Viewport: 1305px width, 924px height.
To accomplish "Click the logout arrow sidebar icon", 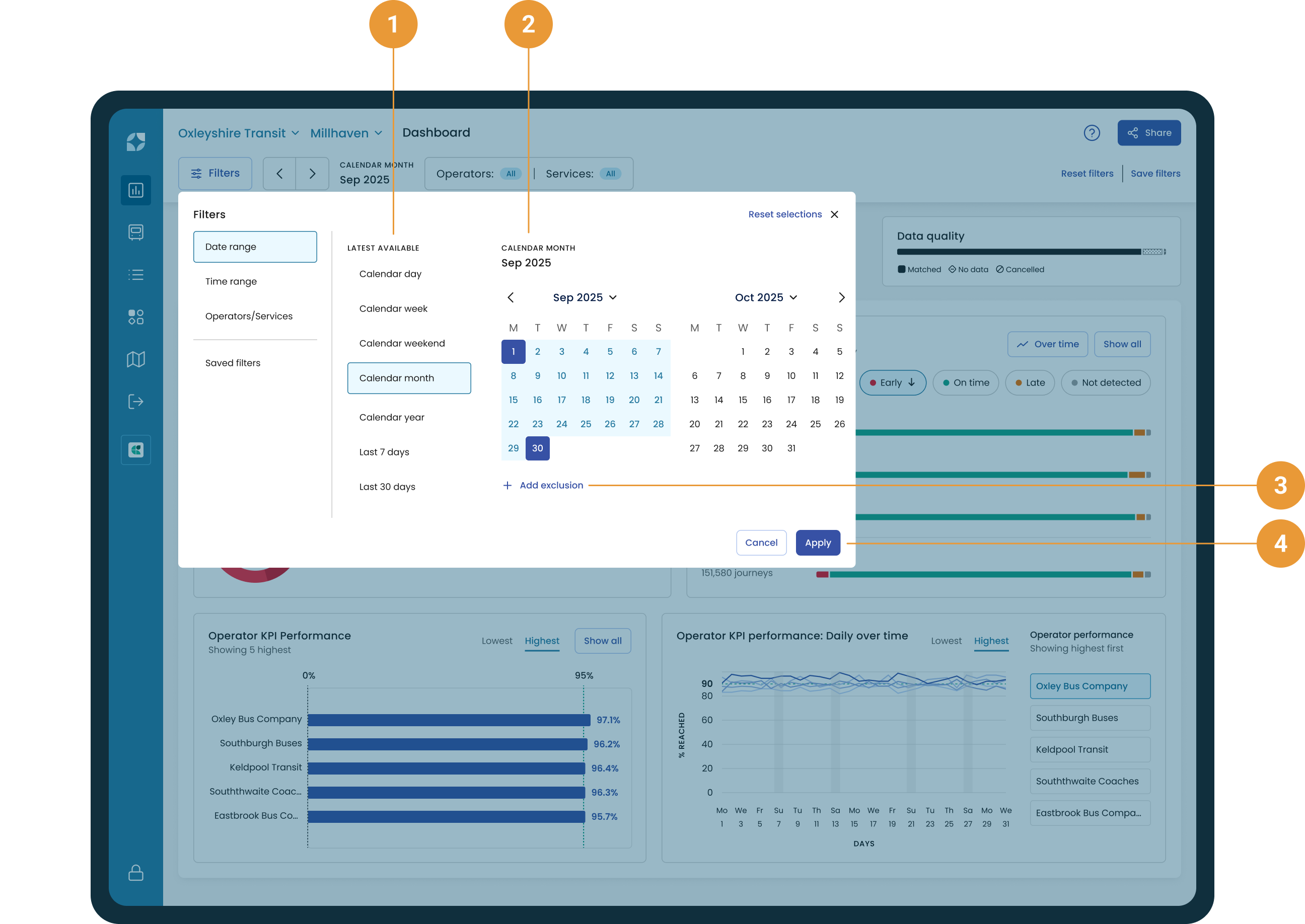I will [x=135, y=402].
